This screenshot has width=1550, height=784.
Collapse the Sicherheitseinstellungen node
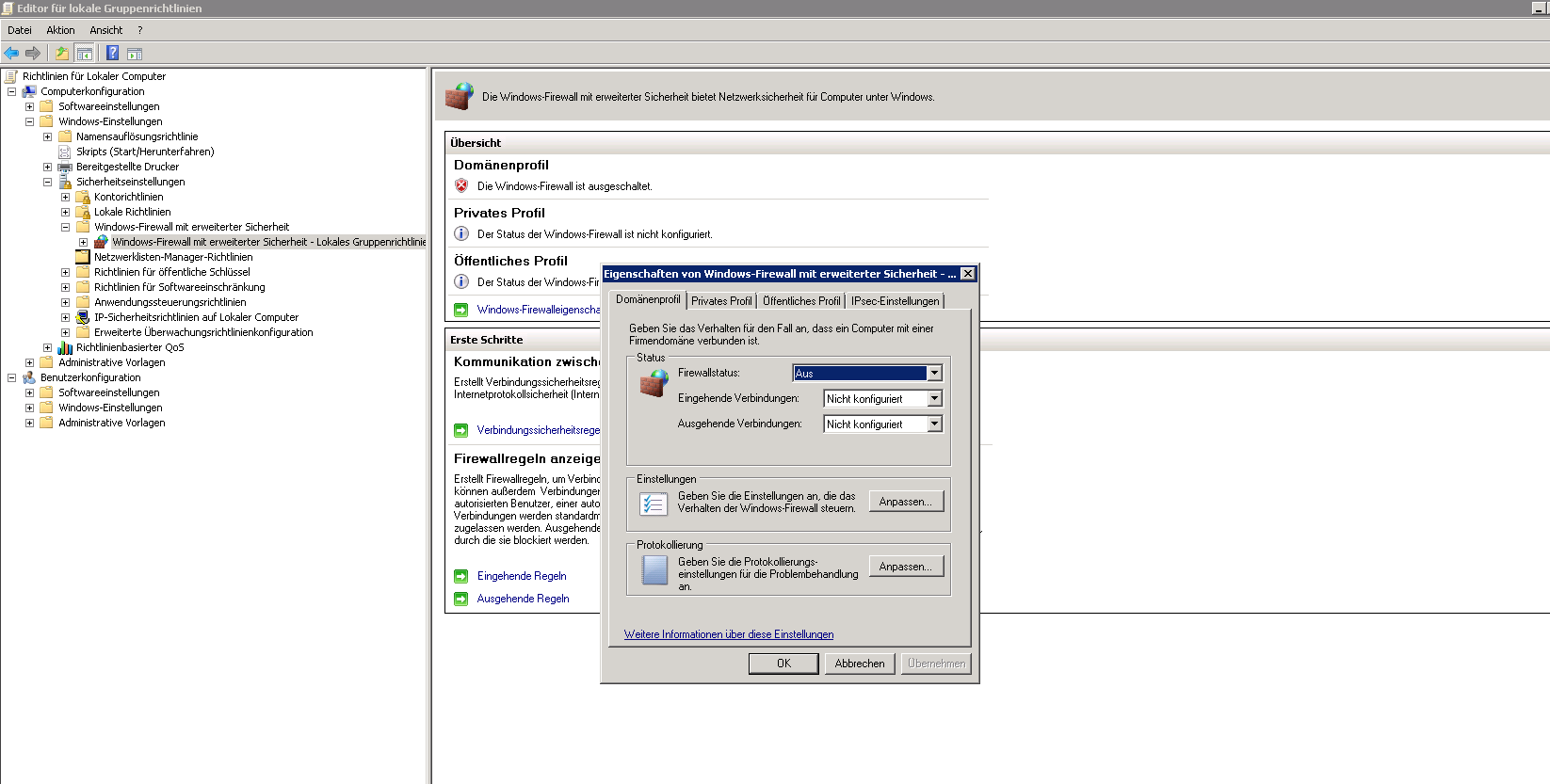pyautogui.click(x=47, y=182)
